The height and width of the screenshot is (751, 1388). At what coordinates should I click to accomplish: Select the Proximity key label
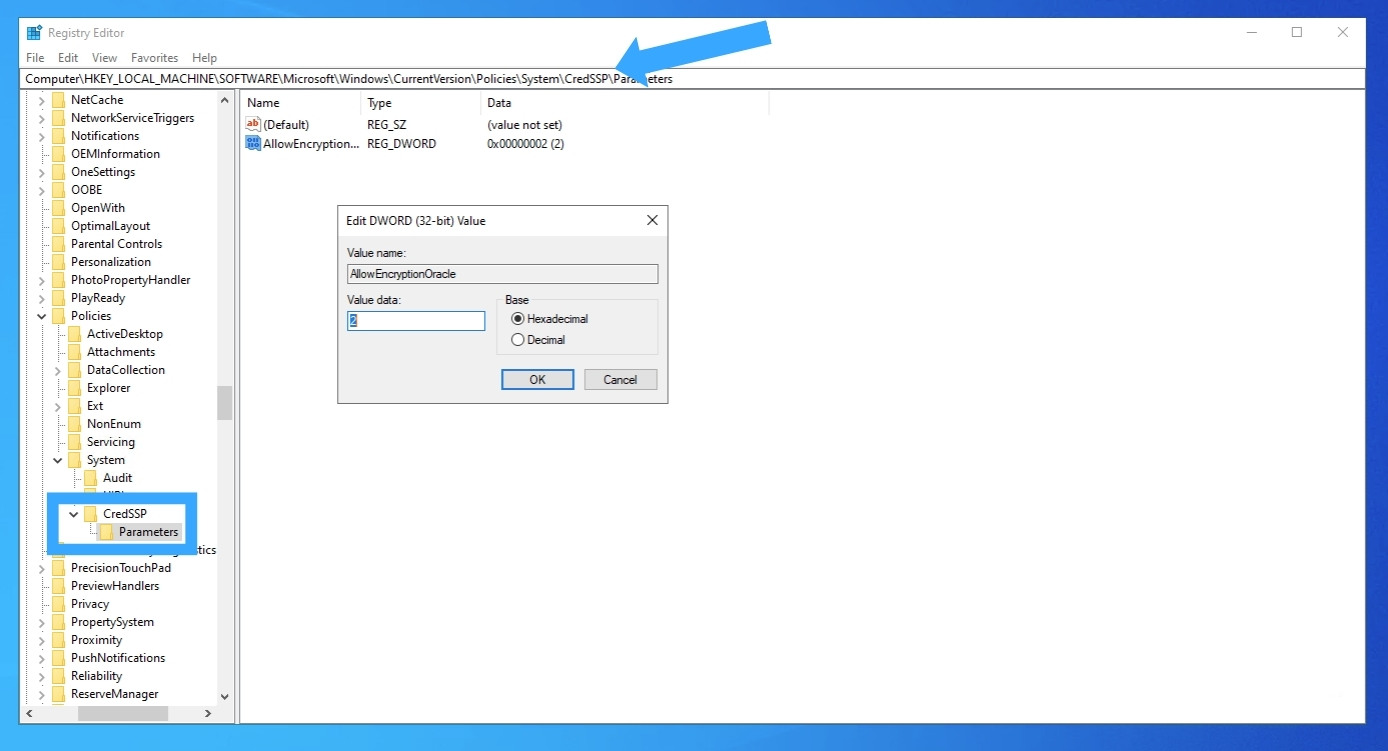(96, 640)
